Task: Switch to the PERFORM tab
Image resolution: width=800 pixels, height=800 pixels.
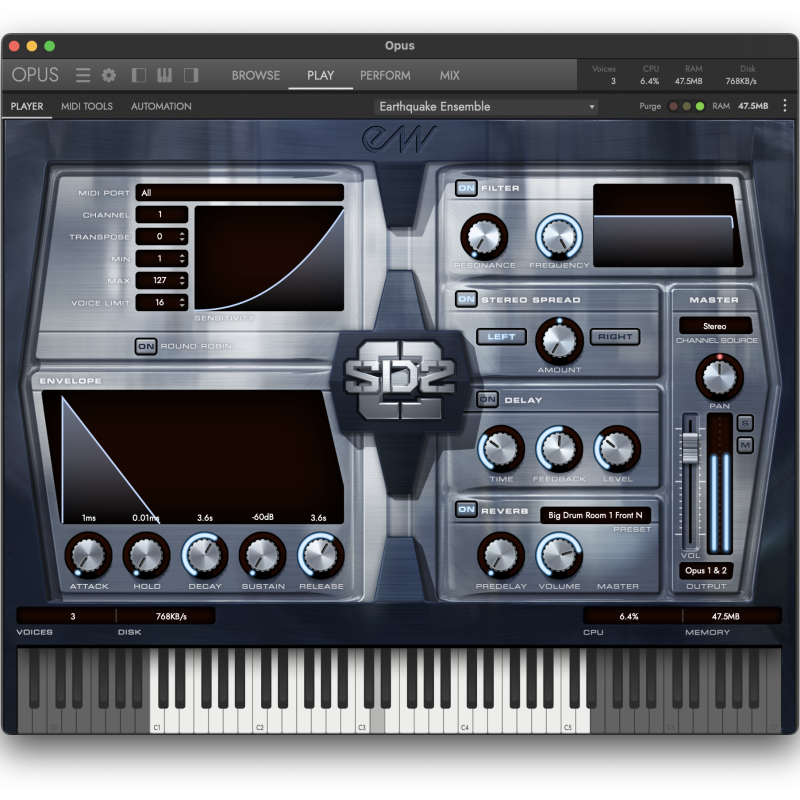Action: (x=385, y=76)
